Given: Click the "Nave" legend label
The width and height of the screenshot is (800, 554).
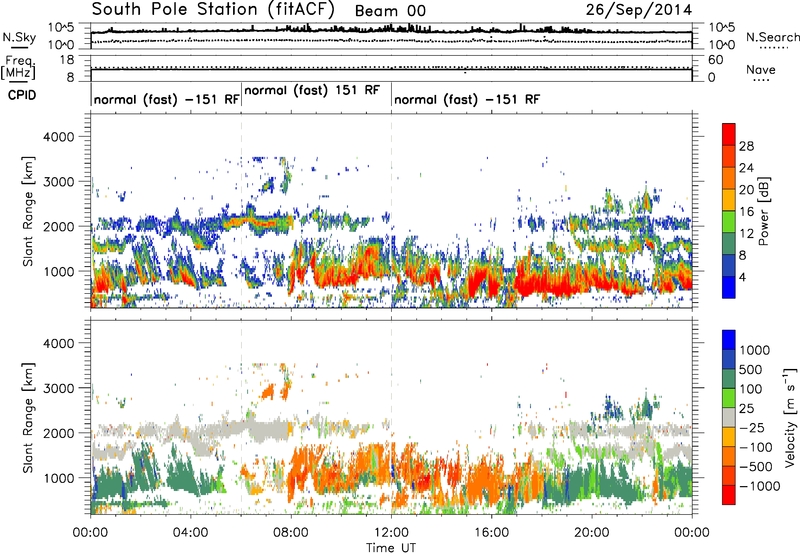Looking at the screenshot, I should (761, 70).
